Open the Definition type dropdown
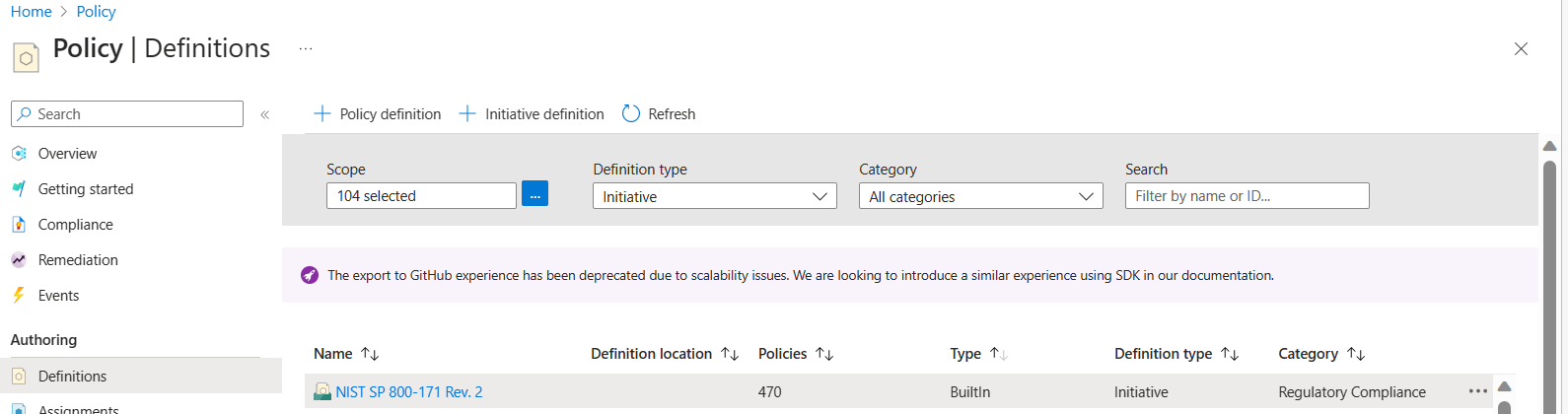 pos(715,196)
